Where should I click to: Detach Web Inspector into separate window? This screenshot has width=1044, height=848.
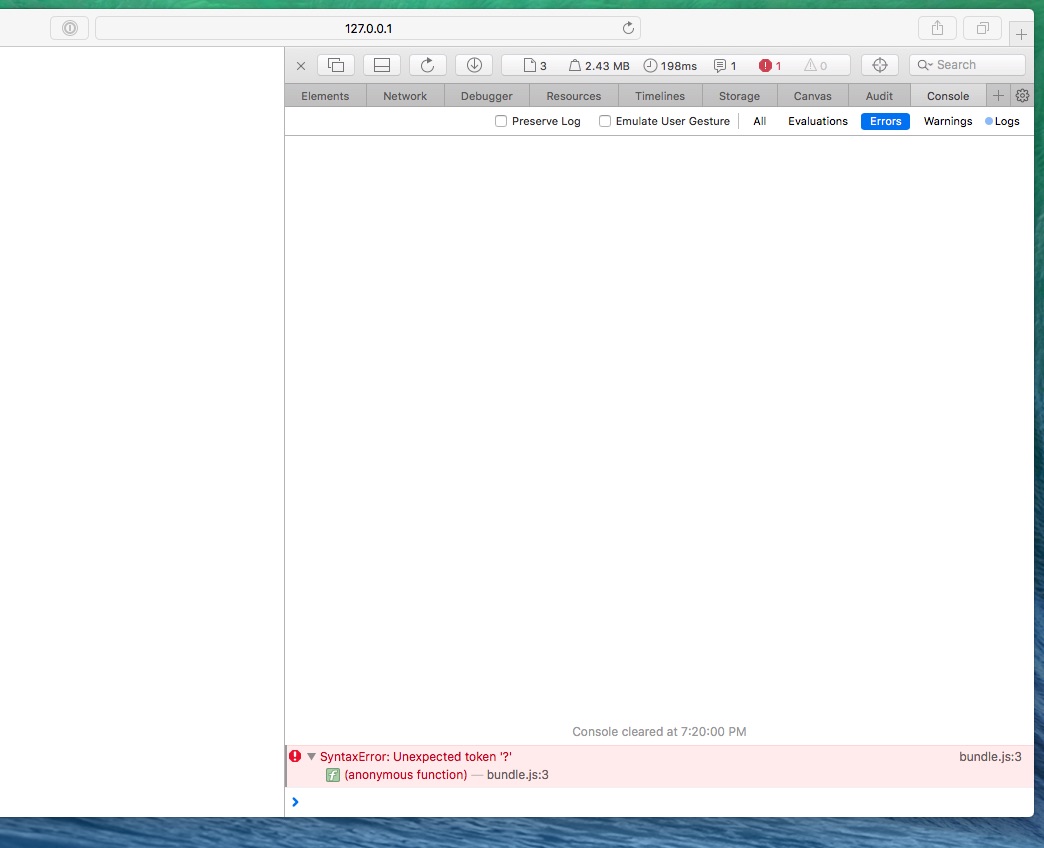(336, 65)
